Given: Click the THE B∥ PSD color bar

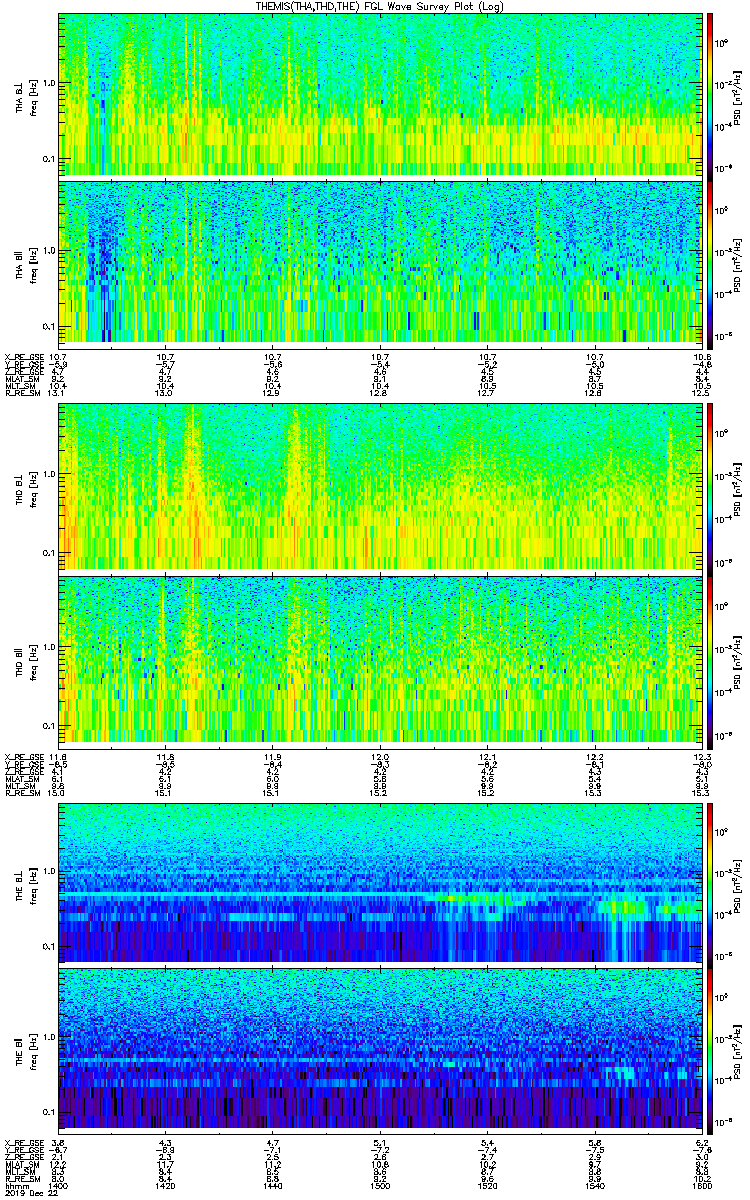Looking at the screenshot, I should (x=710, y=1050).
